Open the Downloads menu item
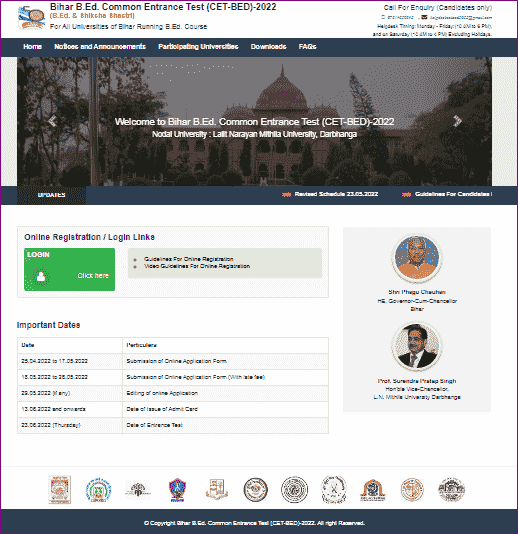 268,47
